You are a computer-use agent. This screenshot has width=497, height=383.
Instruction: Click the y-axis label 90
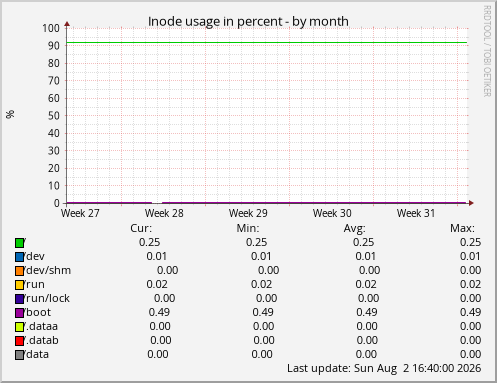click(54, 46)
